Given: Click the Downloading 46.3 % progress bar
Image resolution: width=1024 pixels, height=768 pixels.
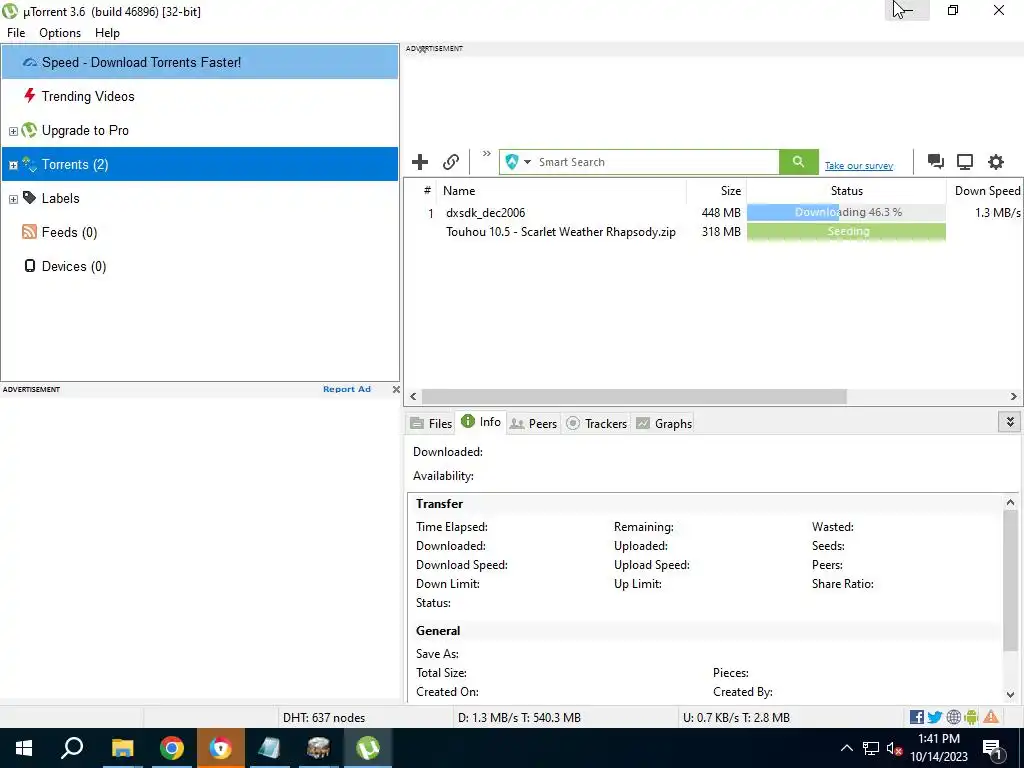Looking at the screenshot, I should click(x=846, y=212).
